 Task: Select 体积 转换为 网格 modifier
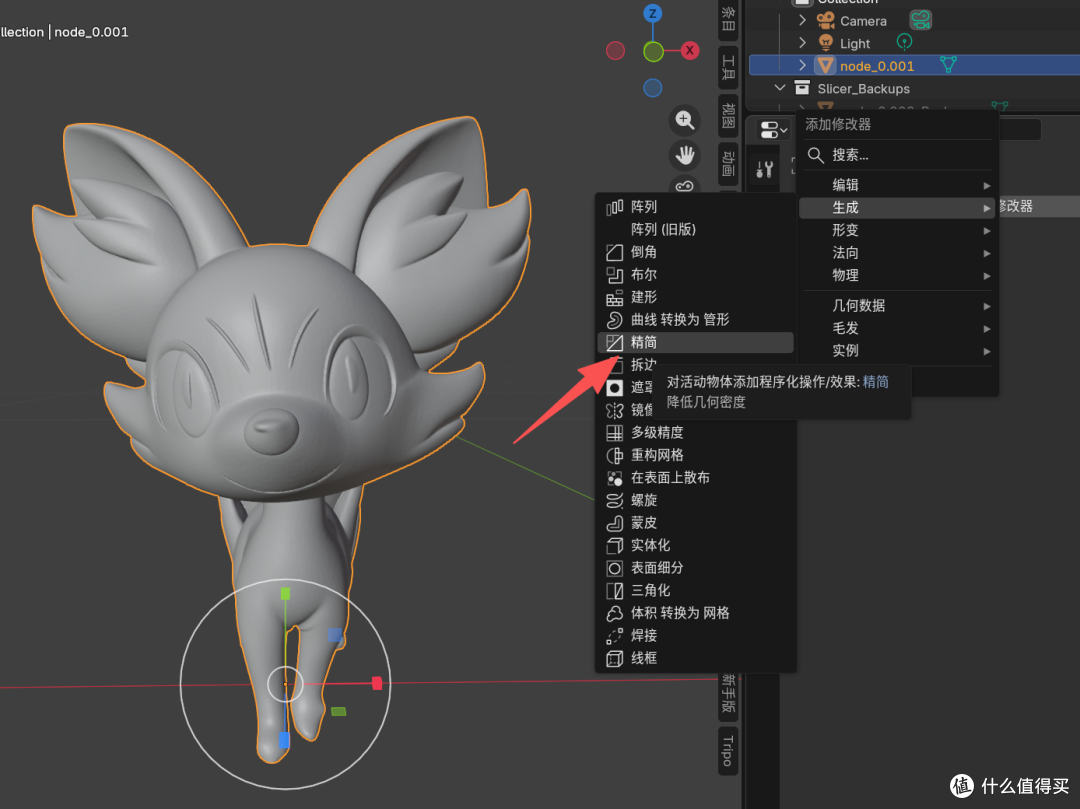pyautogui.click(x=696, y=613)
